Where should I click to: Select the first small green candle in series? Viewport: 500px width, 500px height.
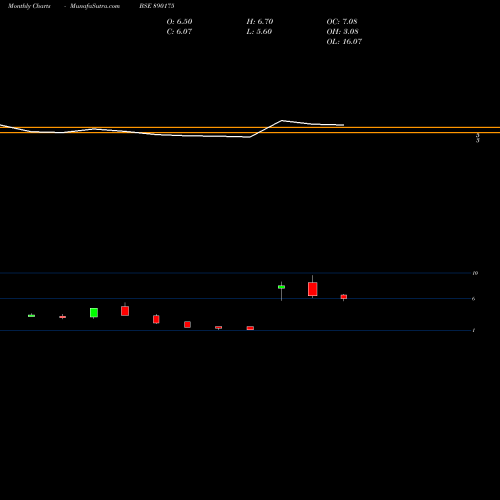[31, 316]
